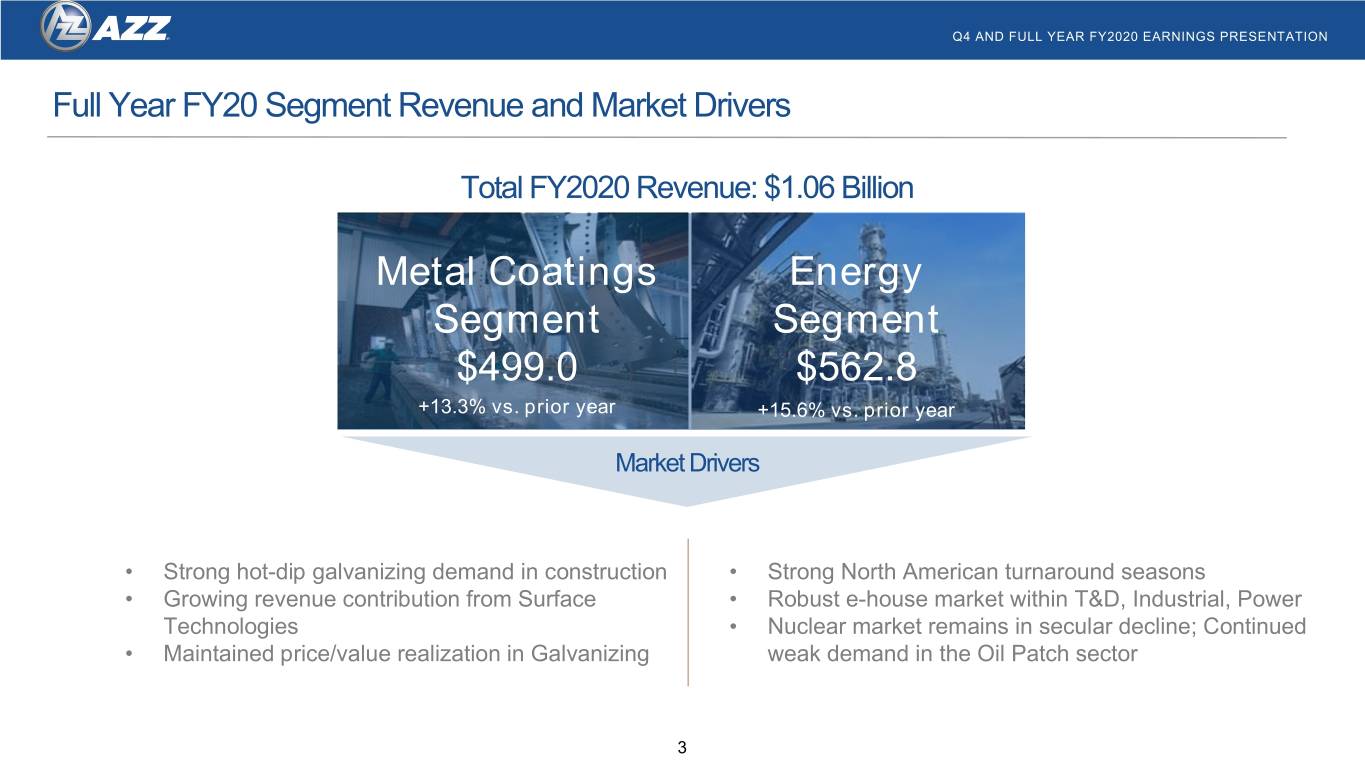
Task: Click the page number 3
Action: click(x=682, y=747)
